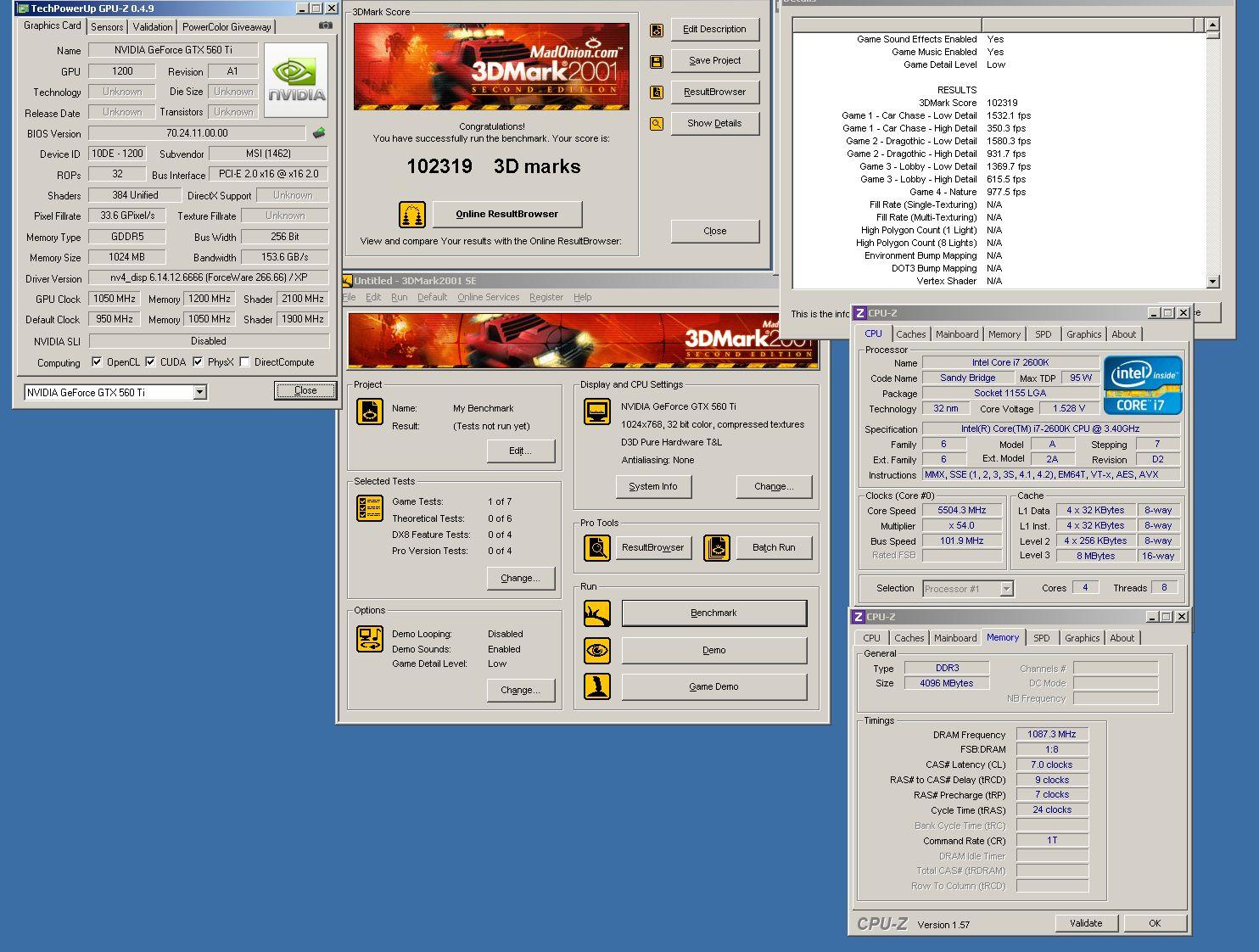Click the Benchmark run icon
Image resolution: width=1259 pixels, height=952 pixels.
[597, 613]
